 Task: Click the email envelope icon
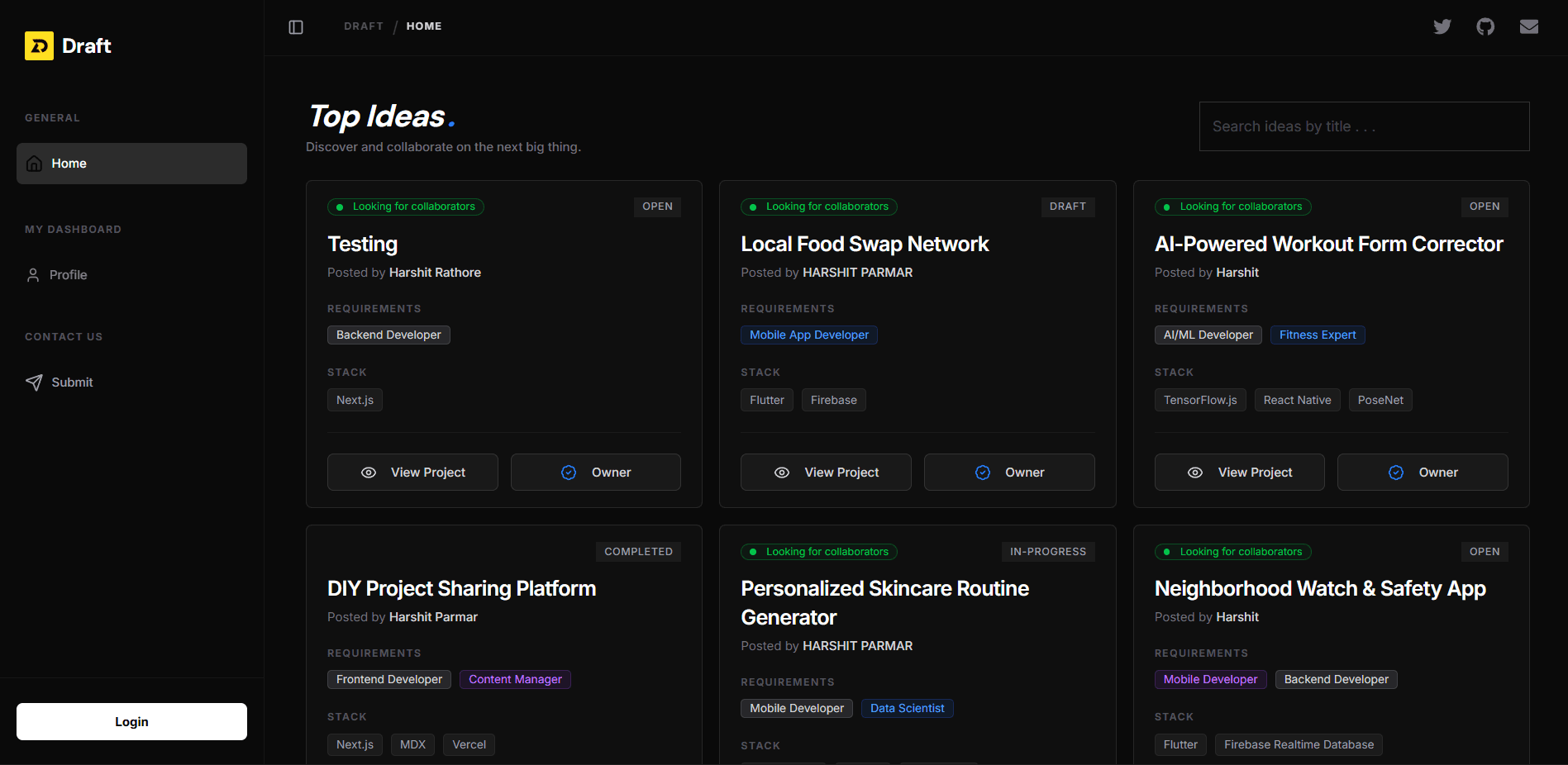1528,26
